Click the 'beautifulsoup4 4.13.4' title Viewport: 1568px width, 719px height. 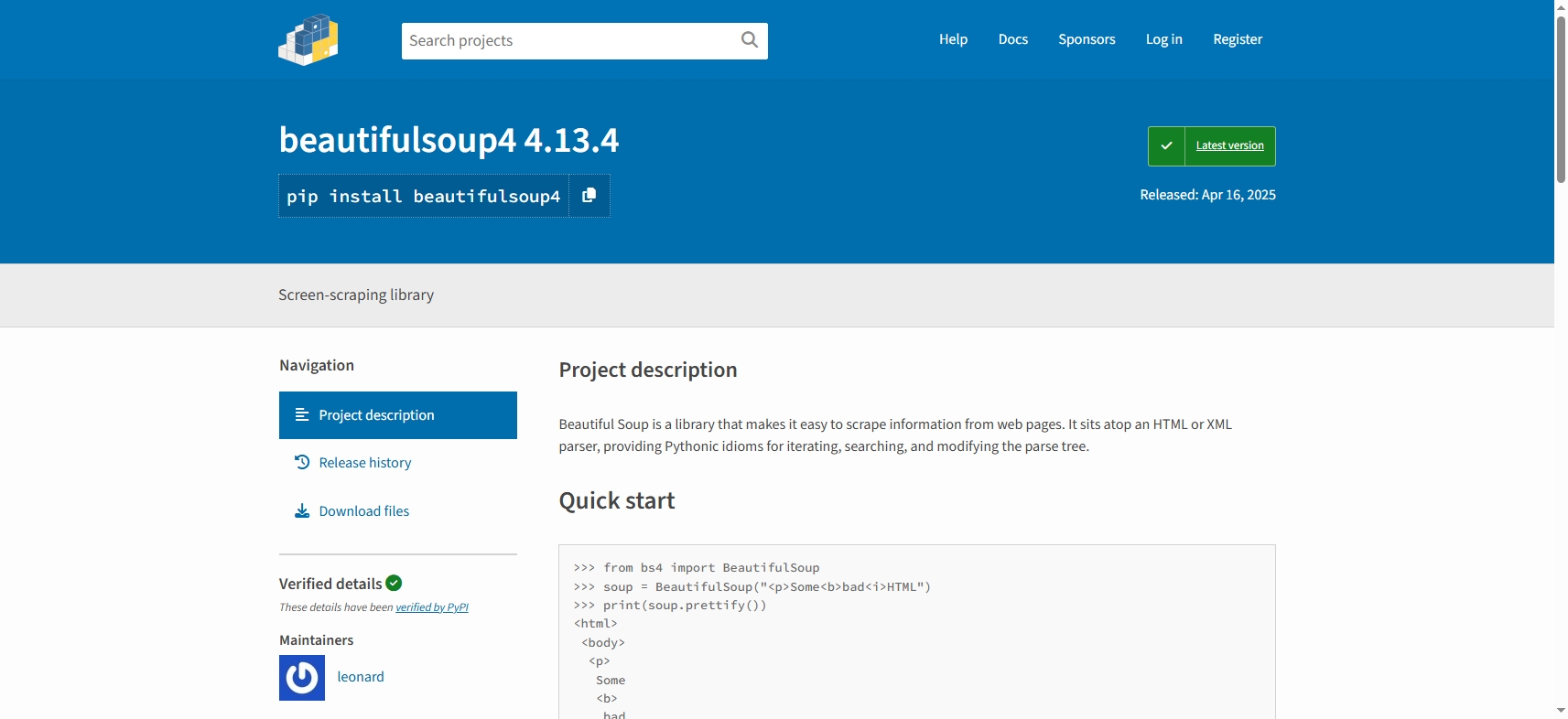coord(449,140)
